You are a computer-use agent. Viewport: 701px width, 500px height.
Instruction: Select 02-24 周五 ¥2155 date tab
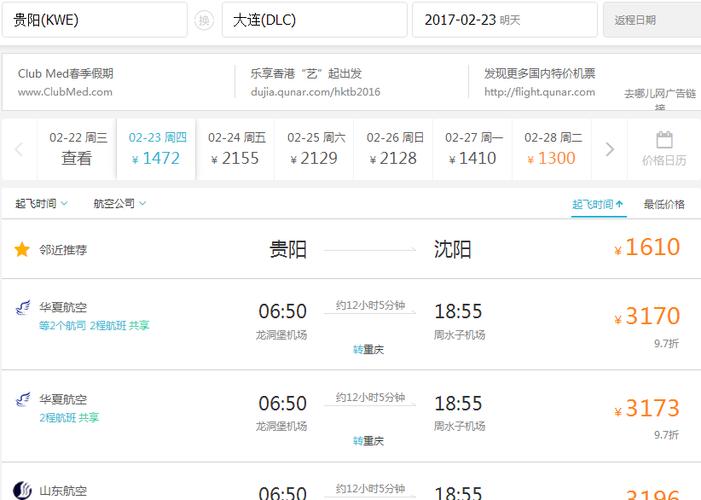(x=236, y=149)
